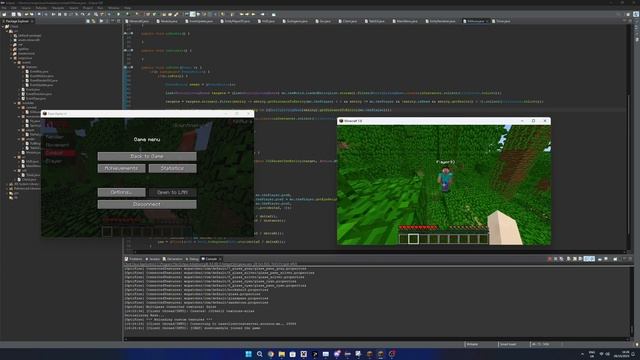
Task: Open the Windows Start menu
Action: 248,354
